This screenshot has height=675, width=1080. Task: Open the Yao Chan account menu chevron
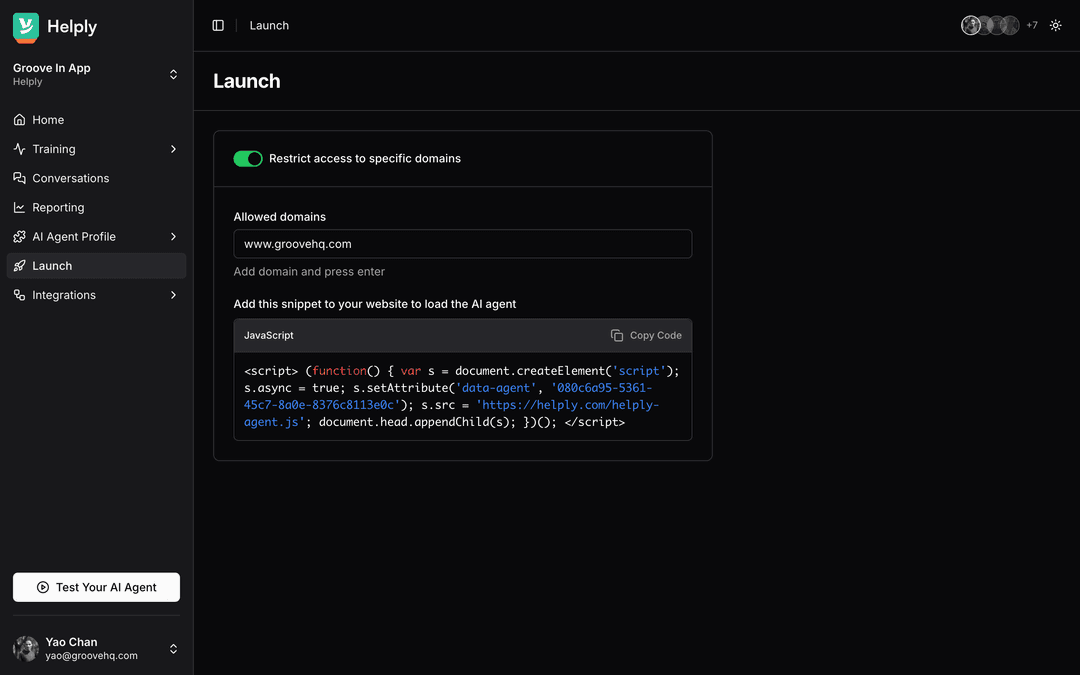(x=174, y=649)
